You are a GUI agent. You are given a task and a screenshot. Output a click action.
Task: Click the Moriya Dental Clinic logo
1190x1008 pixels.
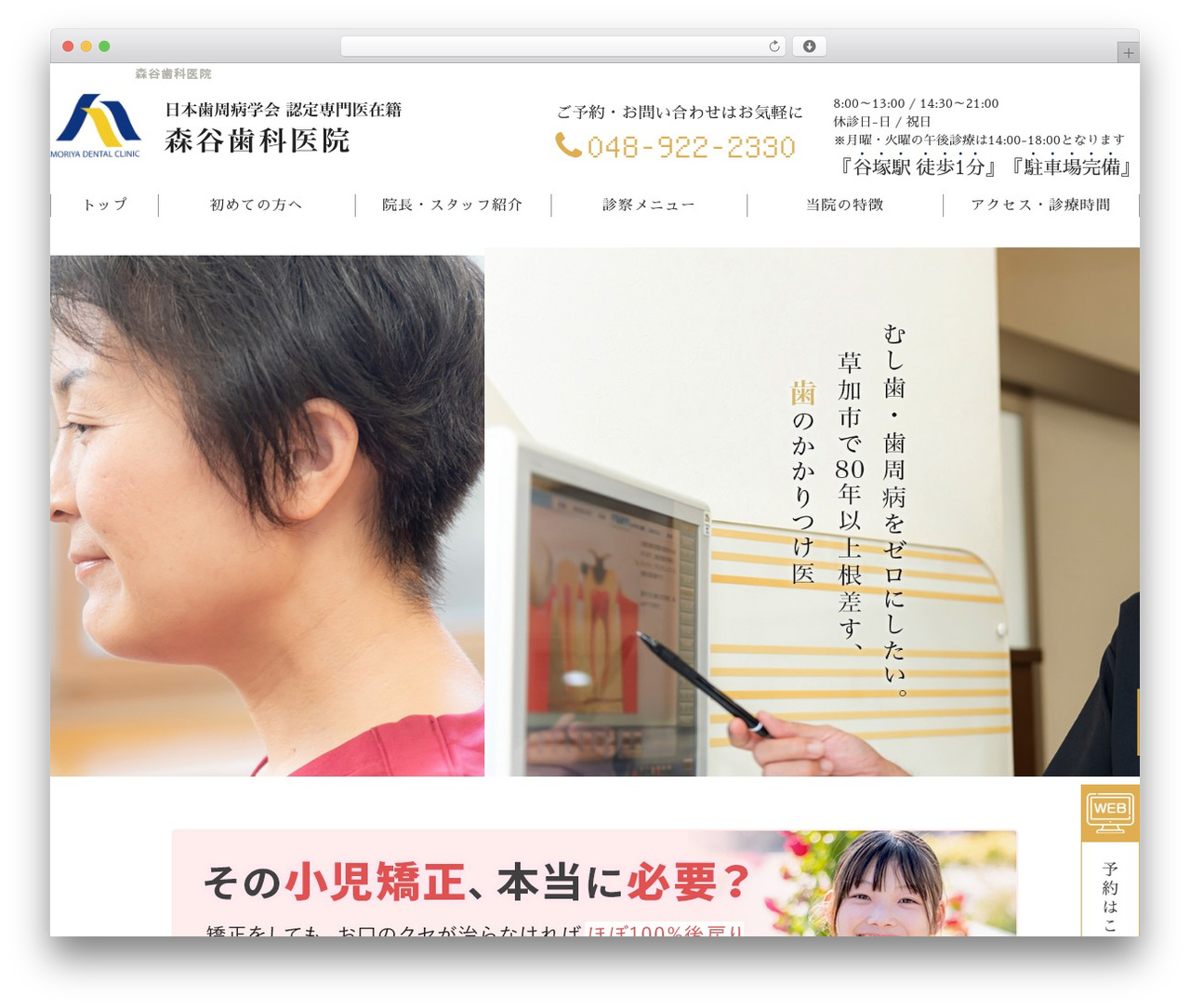97,126
